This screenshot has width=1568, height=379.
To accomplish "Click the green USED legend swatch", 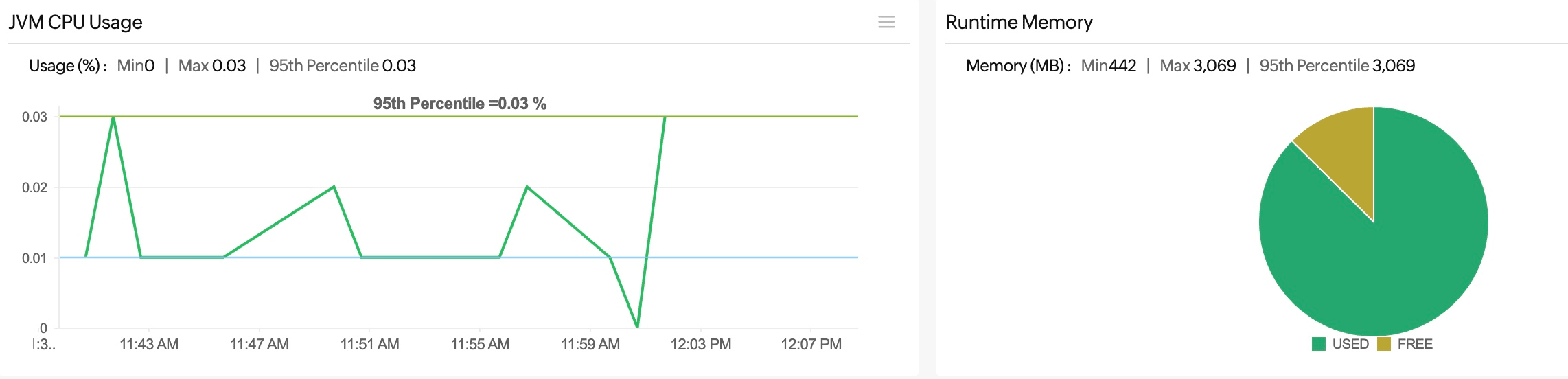I will (1318, 344).
